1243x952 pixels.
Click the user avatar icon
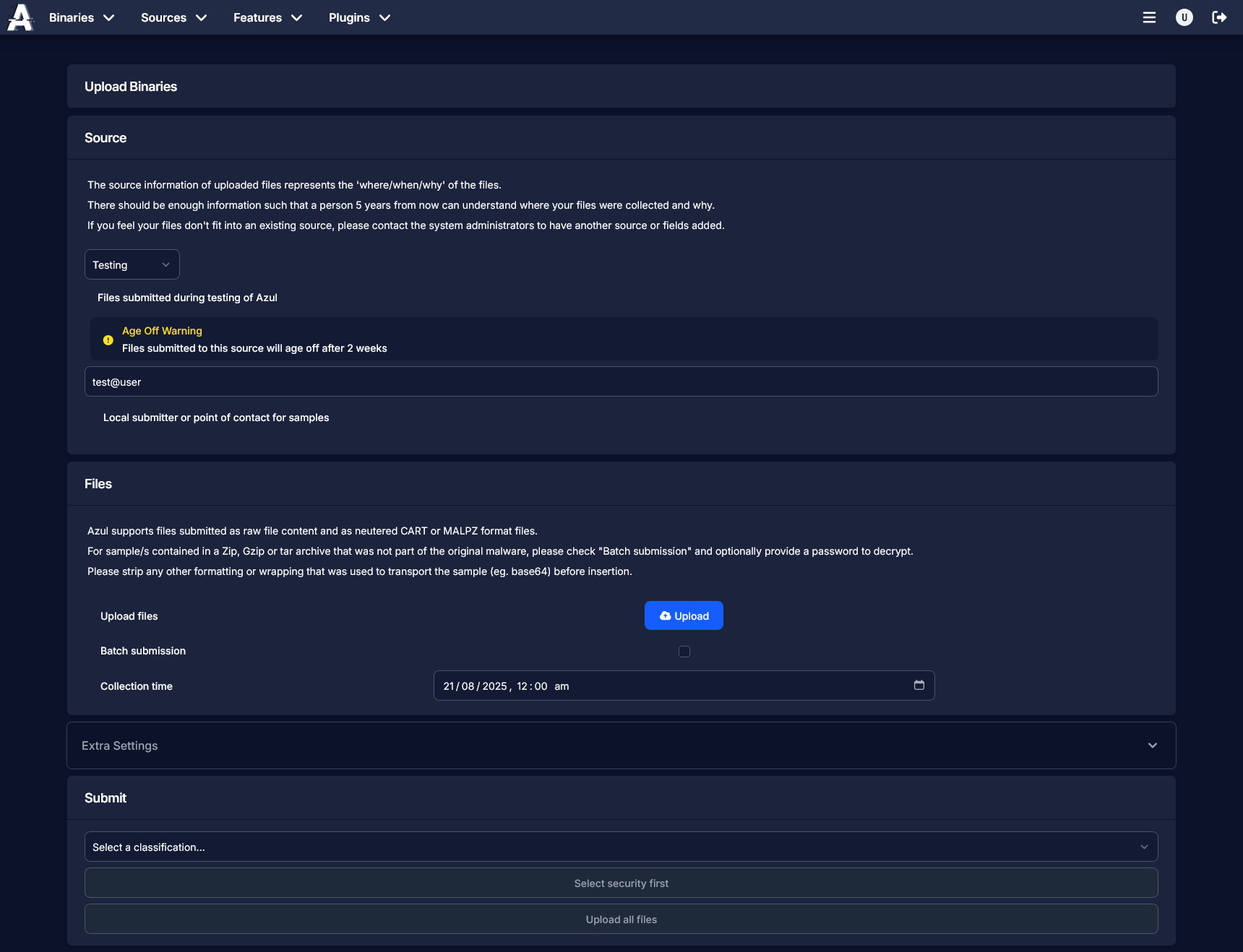tap(1184, 17)
